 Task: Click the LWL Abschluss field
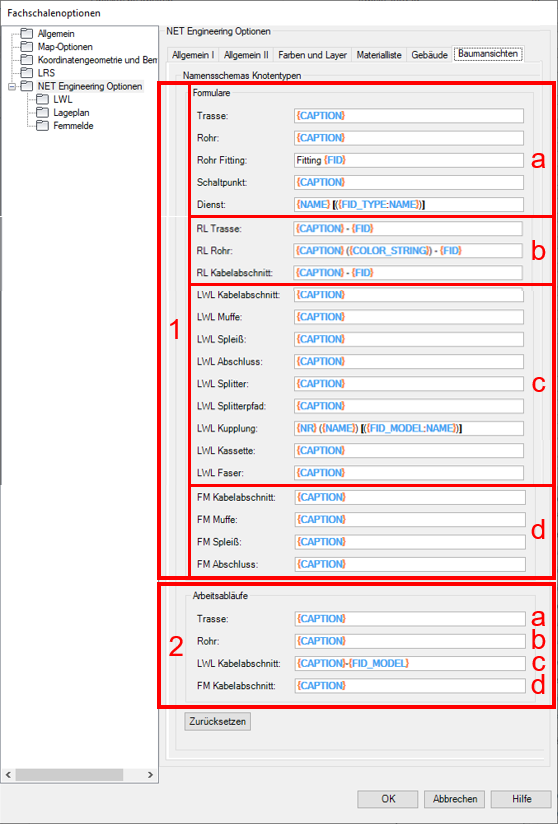click(x=409, y=362)
